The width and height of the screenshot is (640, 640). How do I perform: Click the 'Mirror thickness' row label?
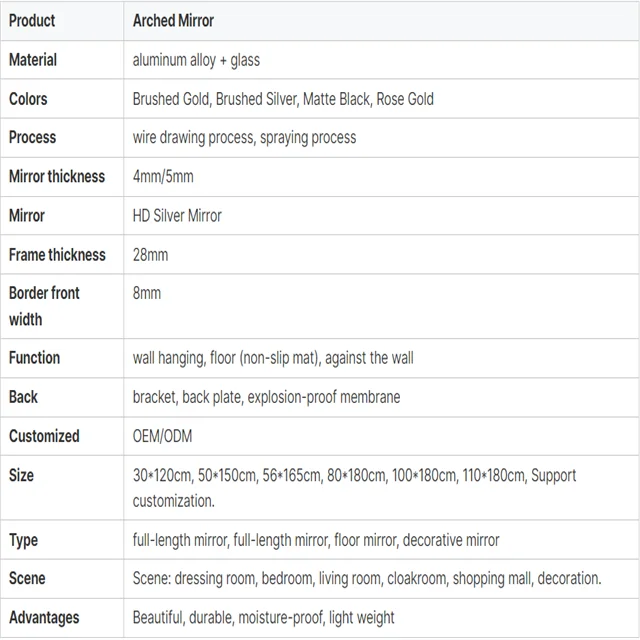point(57,176)
